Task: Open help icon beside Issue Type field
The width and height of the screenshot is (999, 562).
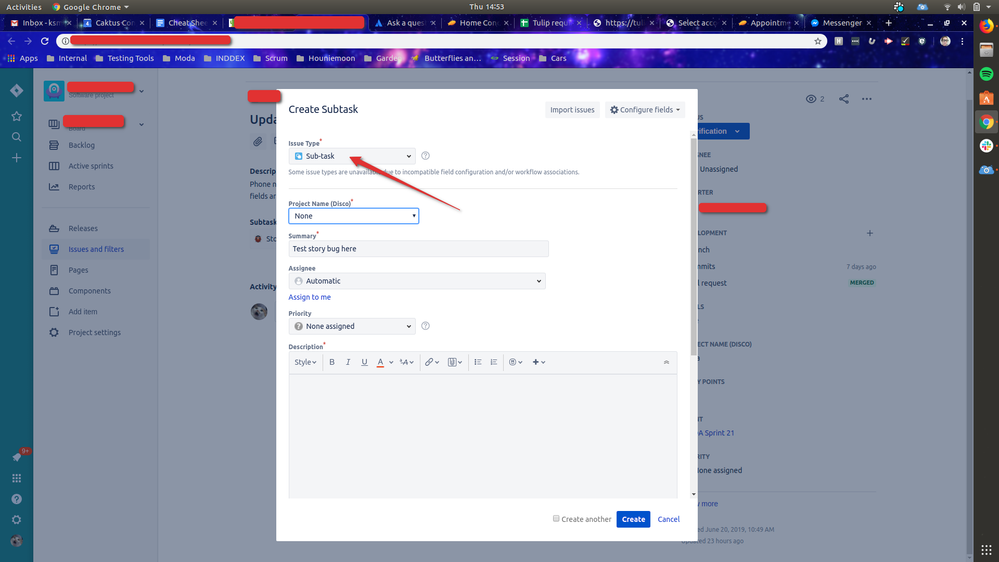Action: [426, 155]
